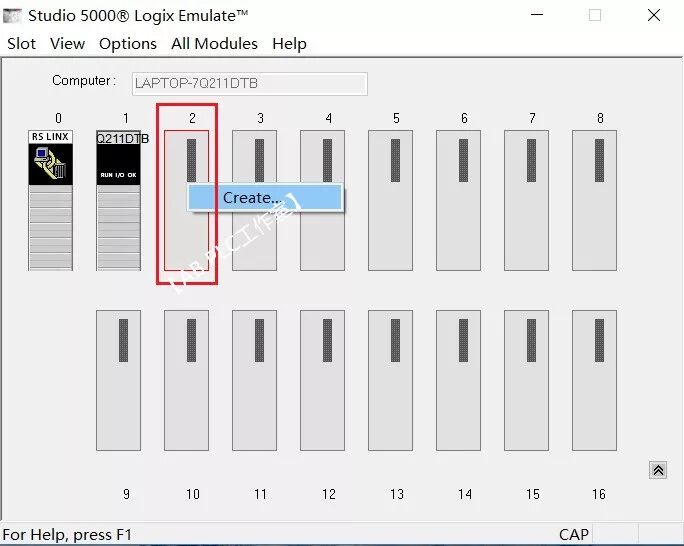Click the disabled maximize window button

tap(595, 15)
